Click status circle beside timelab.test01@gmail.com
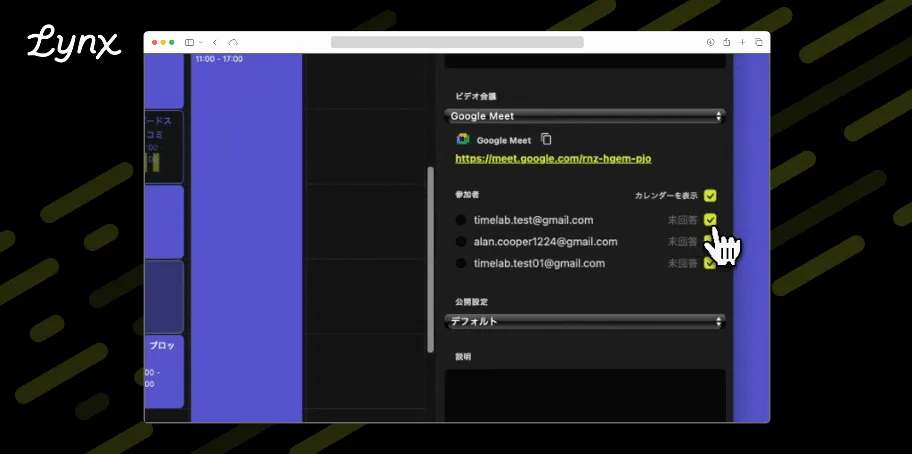Viewport: 912px width, 454px height. click(x=461, y=263)
